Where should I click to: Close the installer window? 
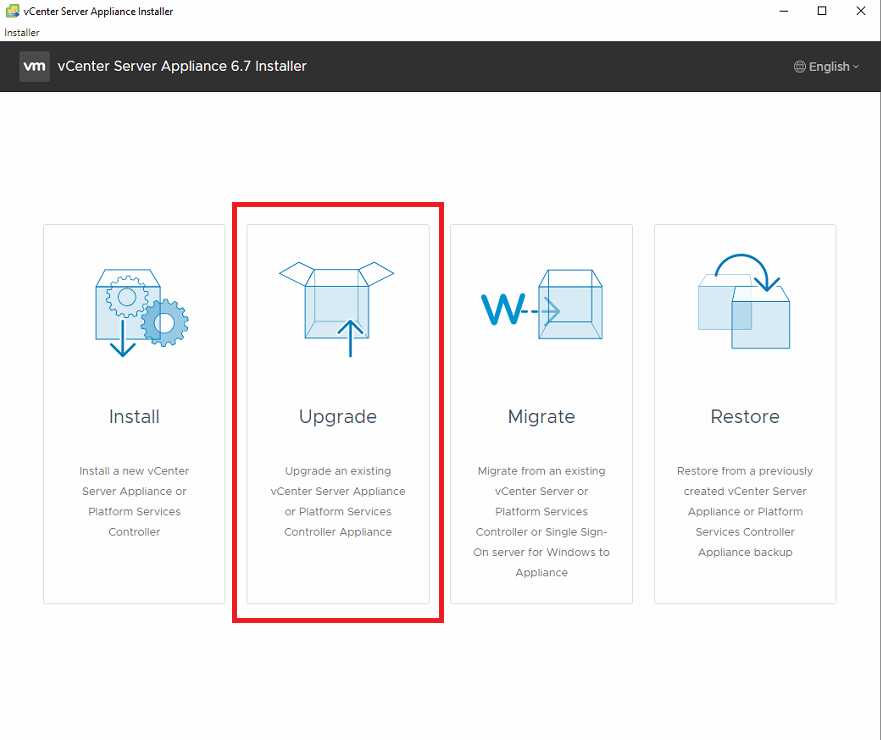click(861, 11)
